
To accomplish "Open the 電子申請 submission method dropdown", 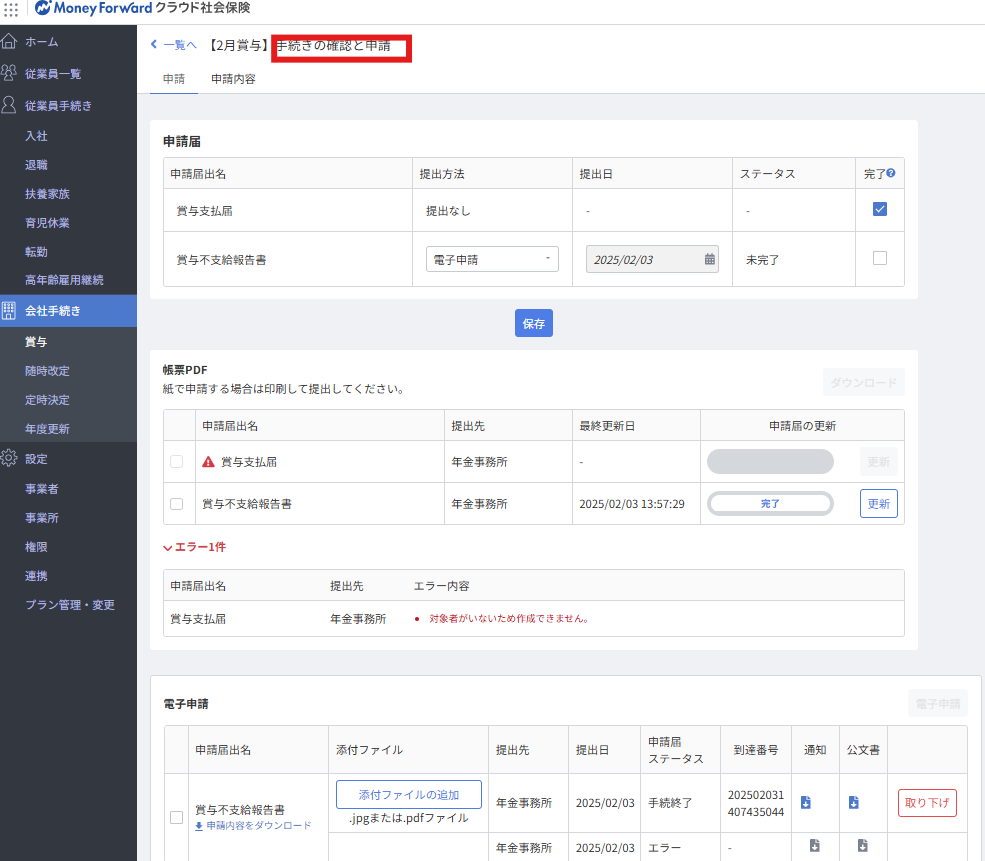I will pyautogui.click(x=491, y=259).
